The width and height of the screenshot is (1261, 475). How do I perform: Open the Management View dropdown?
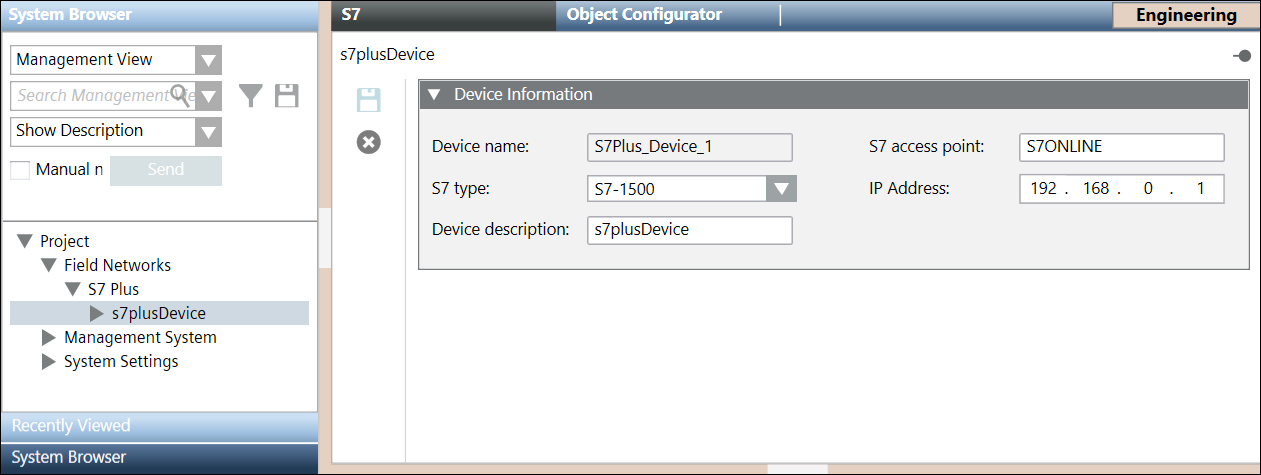pos(208,60)
